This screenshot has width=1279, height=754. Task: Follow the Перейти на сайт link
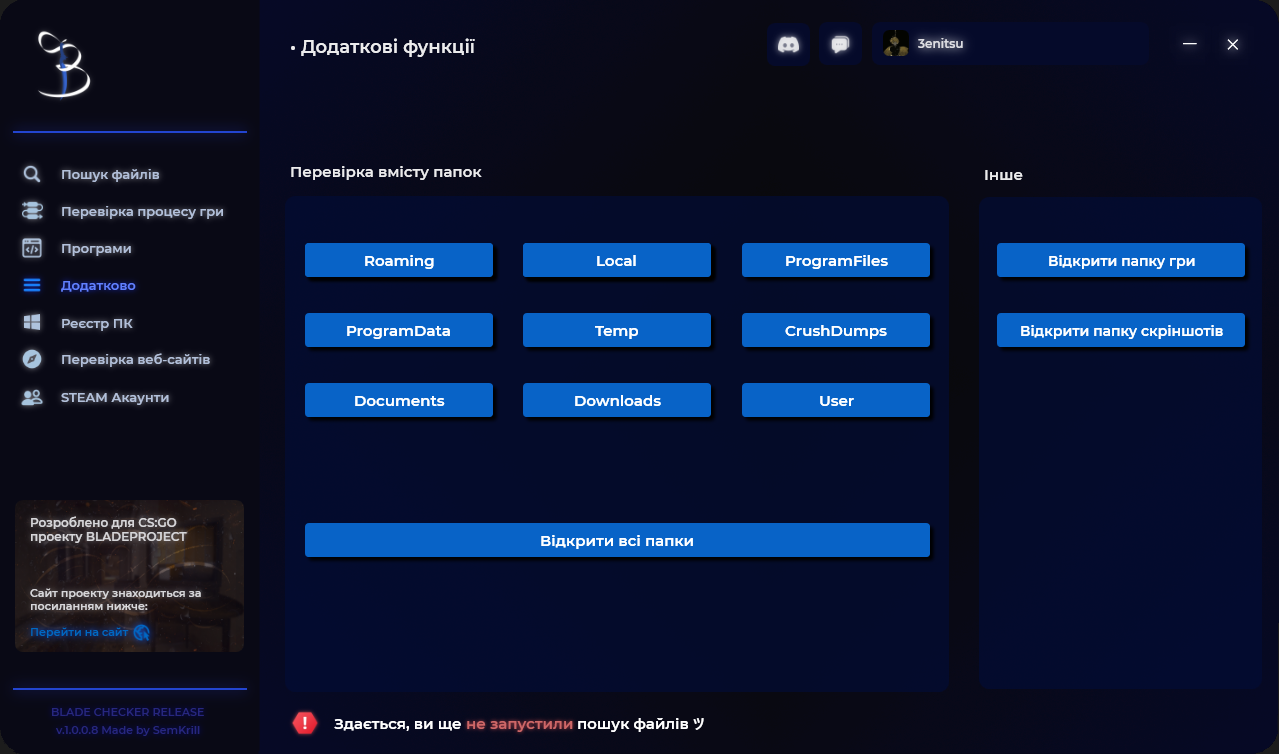80,632
